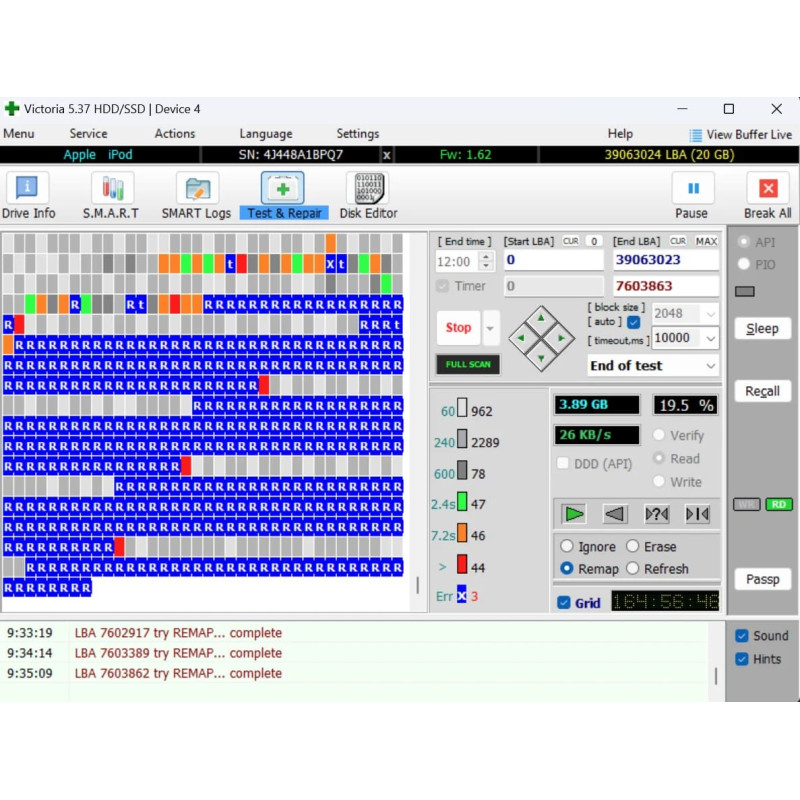Select the Refresh radio option

[x=633, y=568]
